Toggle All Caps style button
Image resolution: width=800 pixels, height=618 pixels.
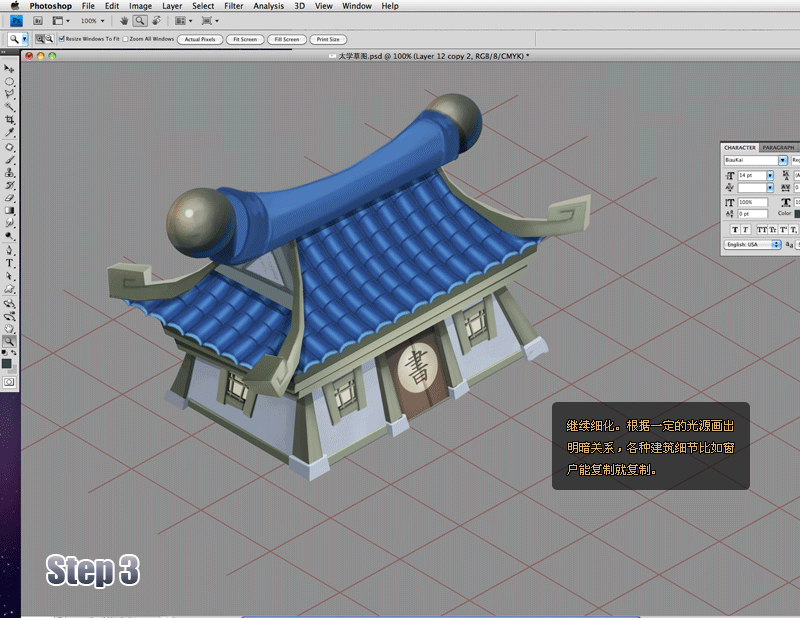tap(762, 230)
